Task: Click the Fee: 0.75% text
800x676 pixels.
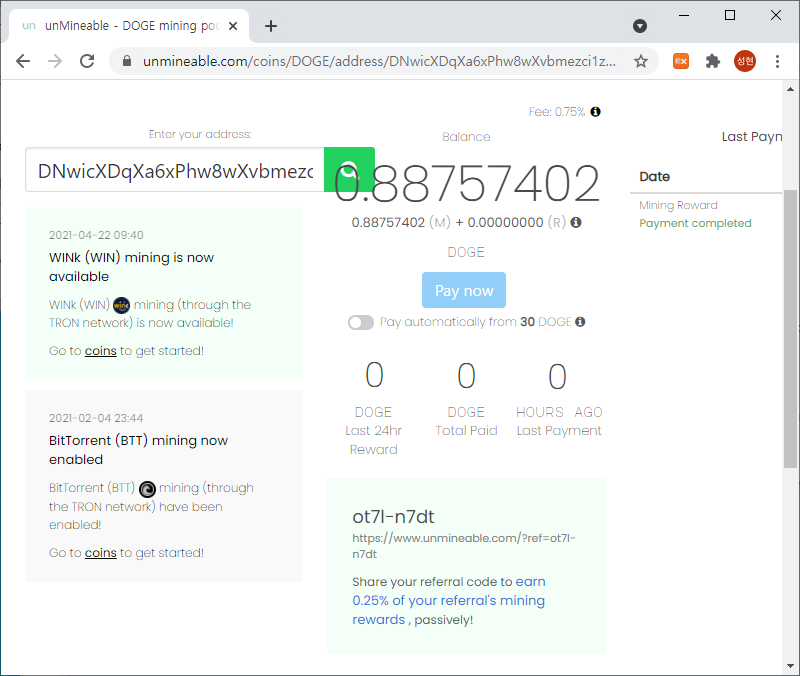Action: (557, 112)
